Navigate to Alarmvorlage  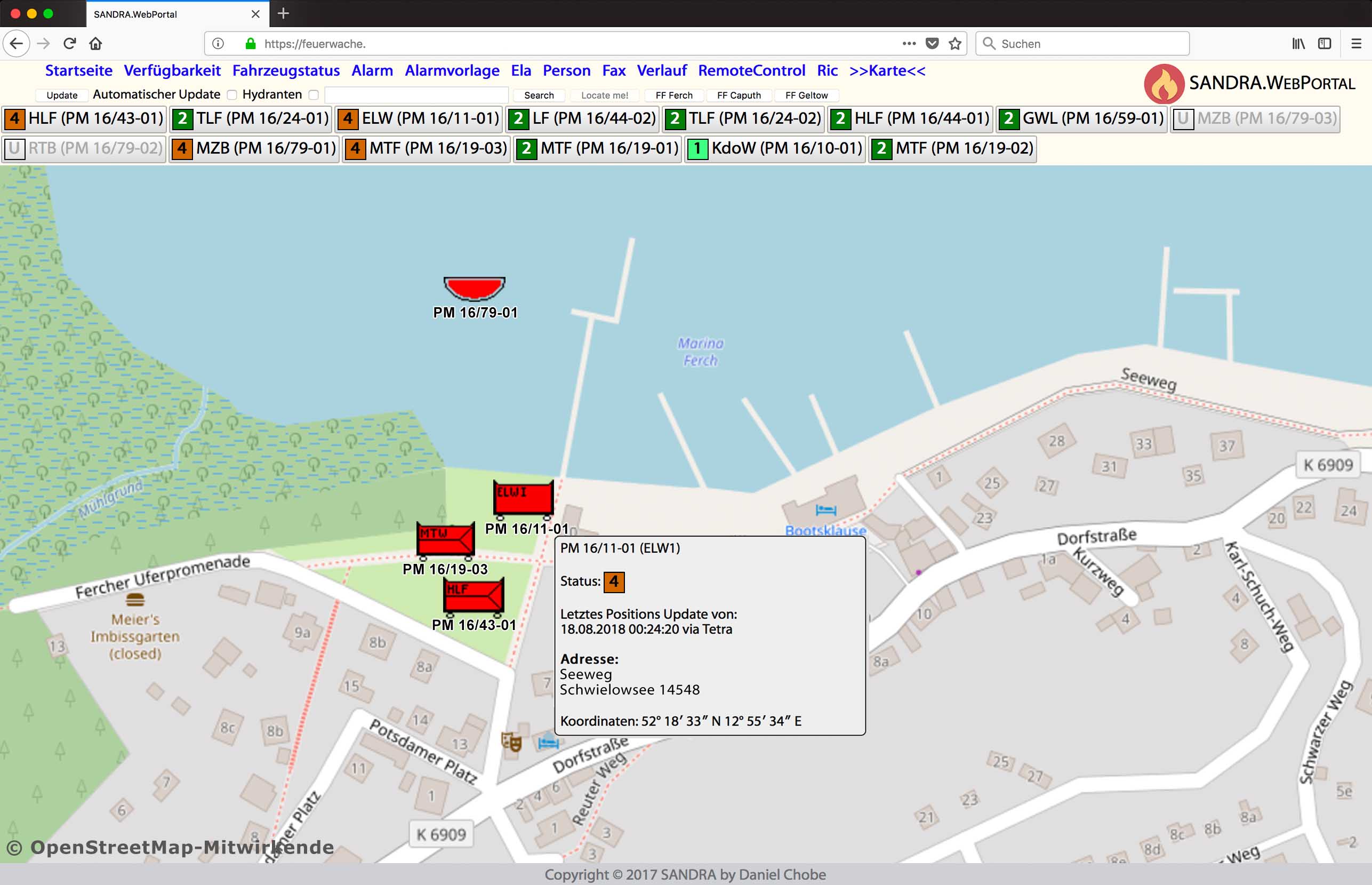coord(452,71)
